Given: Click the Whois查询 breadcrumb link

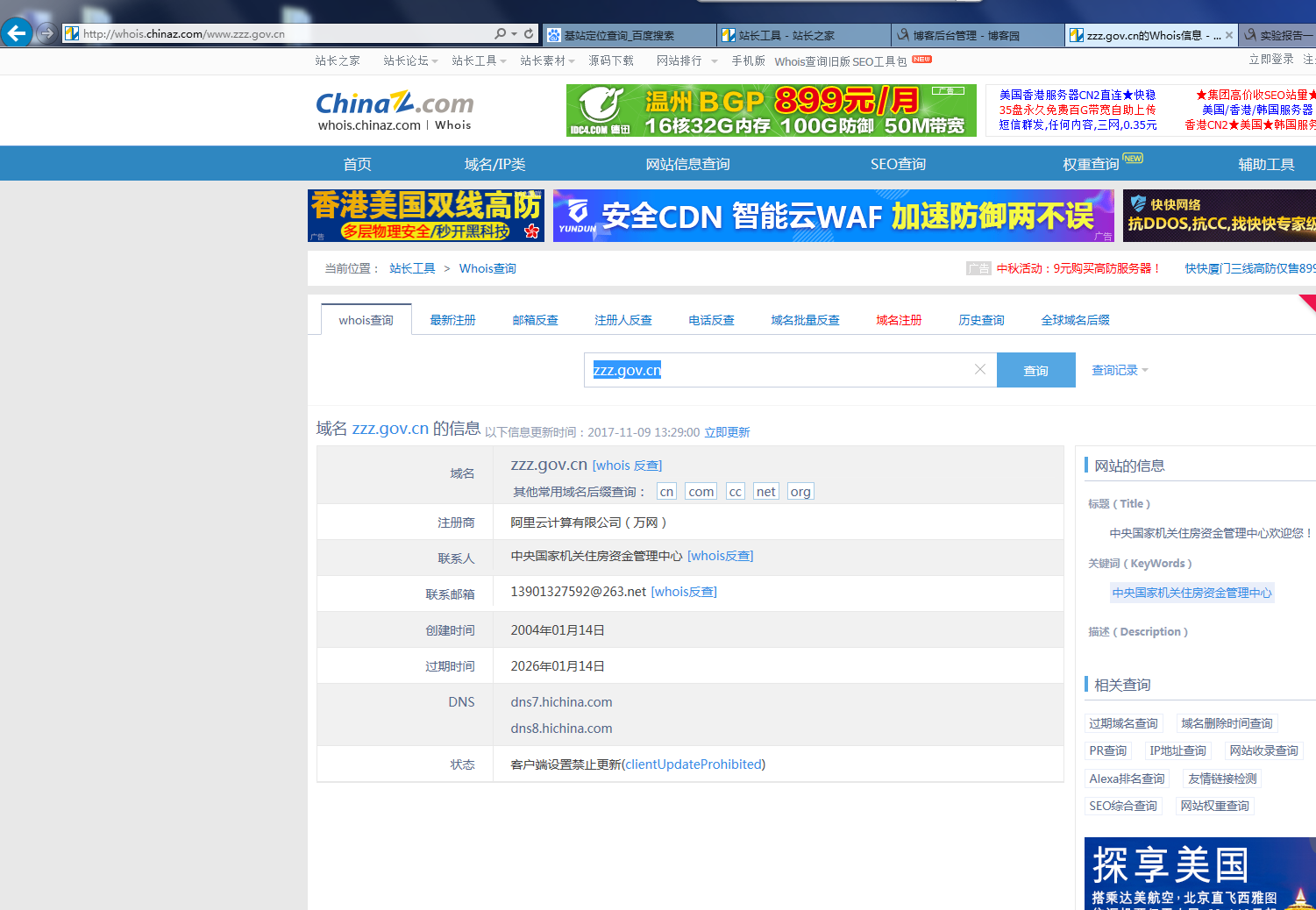Looking at the screenshot, I should 487,268.
